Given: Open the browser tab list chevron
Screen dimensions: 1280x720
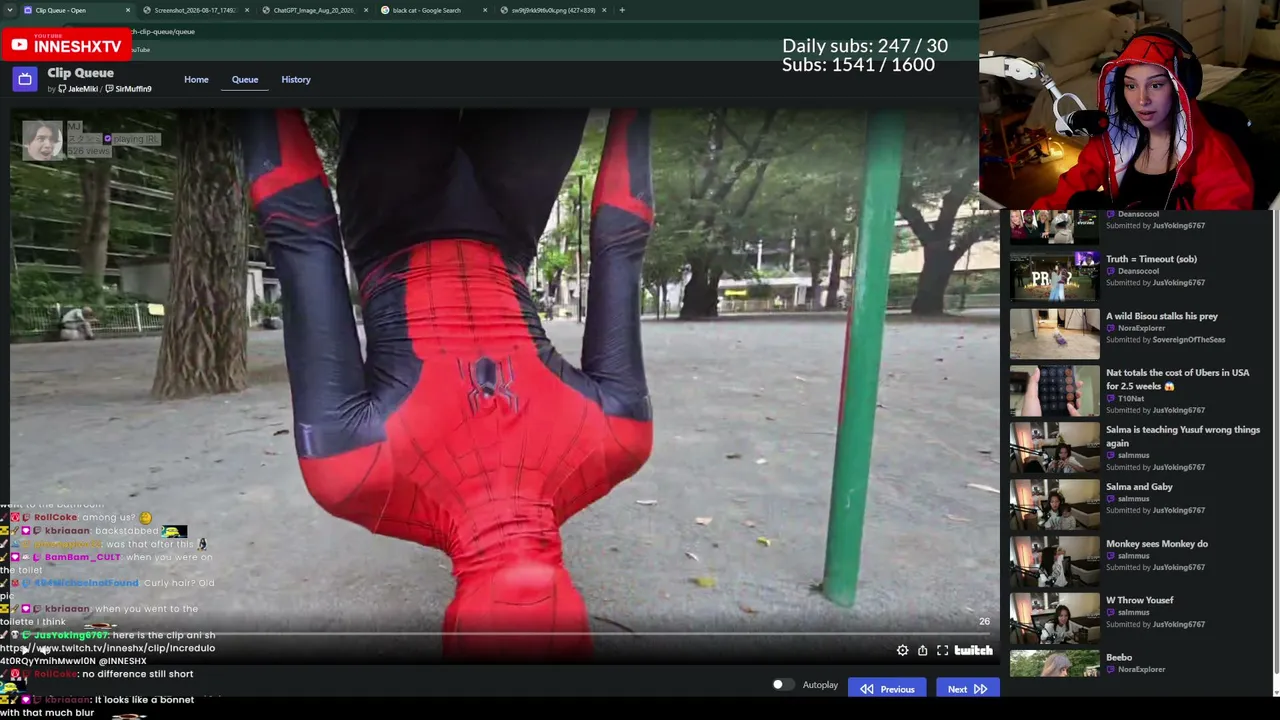Looking at the screenshot, I should click(9, 10).
